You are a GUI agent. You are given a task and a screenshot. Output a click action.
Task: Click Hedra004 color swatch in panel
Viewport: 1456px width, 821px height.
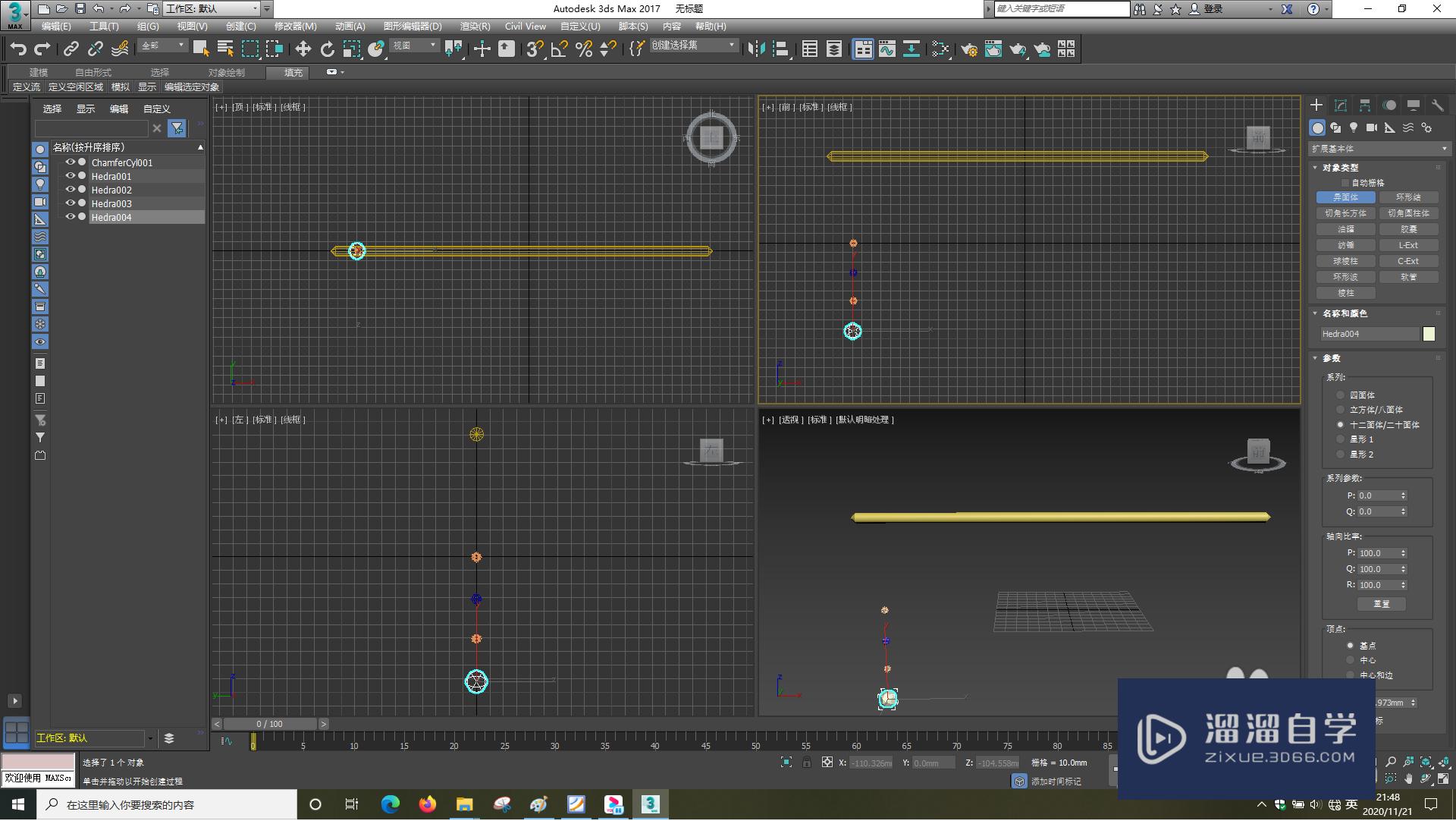point(1432,333)
